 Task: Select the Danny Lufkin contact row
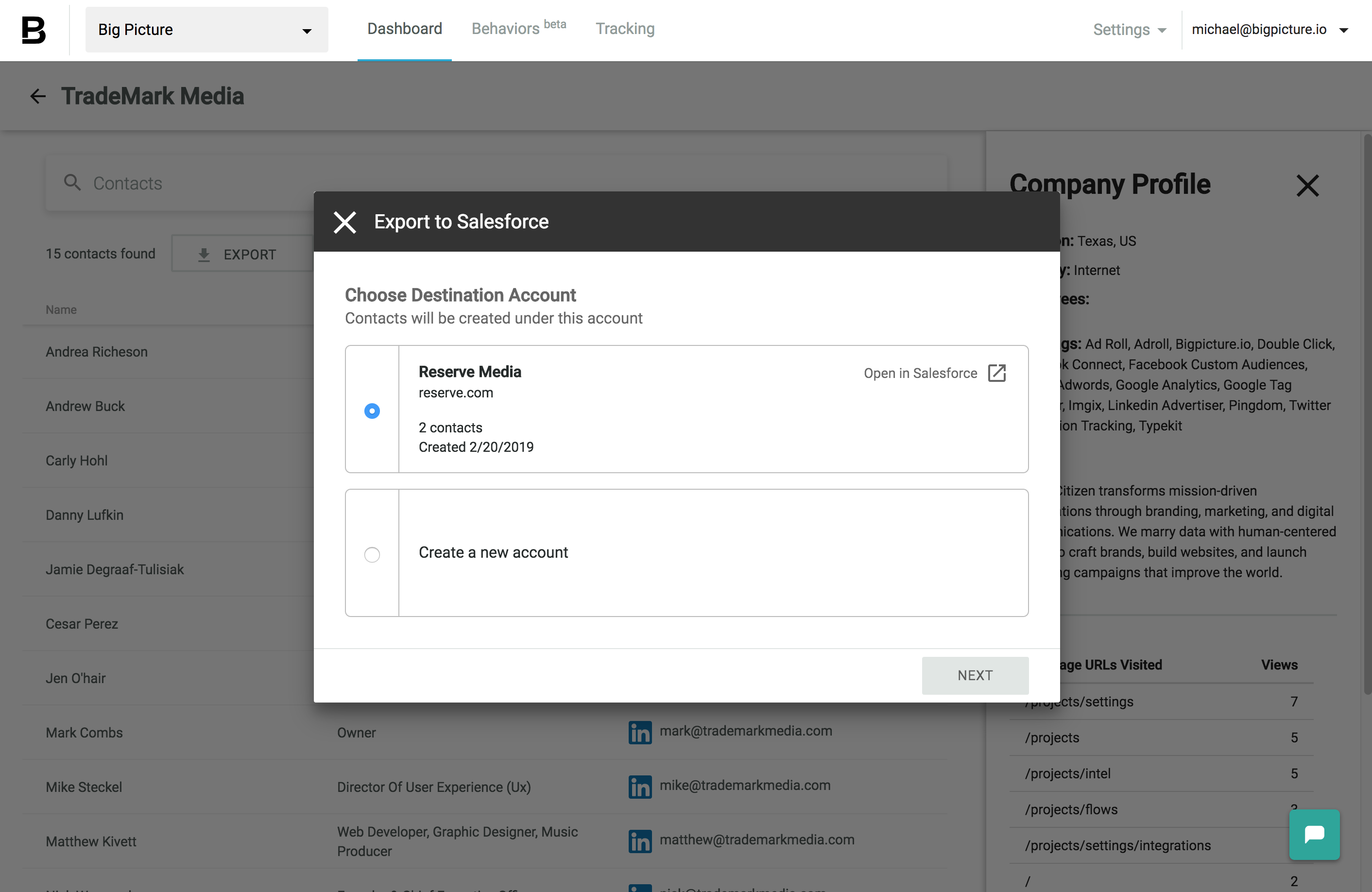click(168, 515)
